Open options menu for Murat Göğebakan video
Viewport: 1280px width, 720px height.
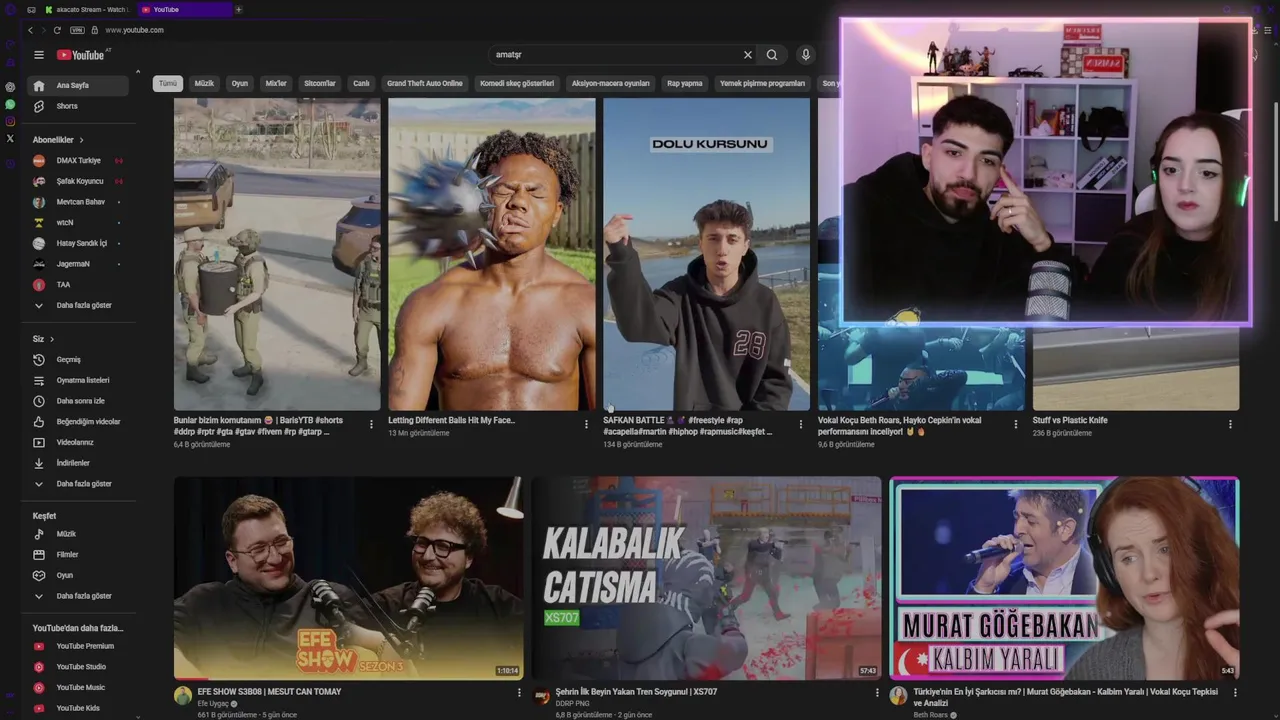(1235, 692)
